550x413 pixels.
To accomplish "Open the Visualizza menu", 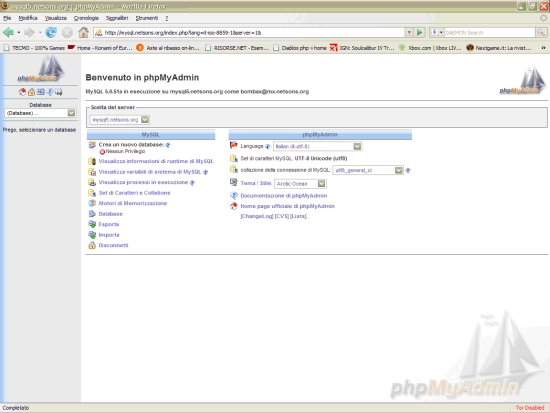I will click(55, 18).
